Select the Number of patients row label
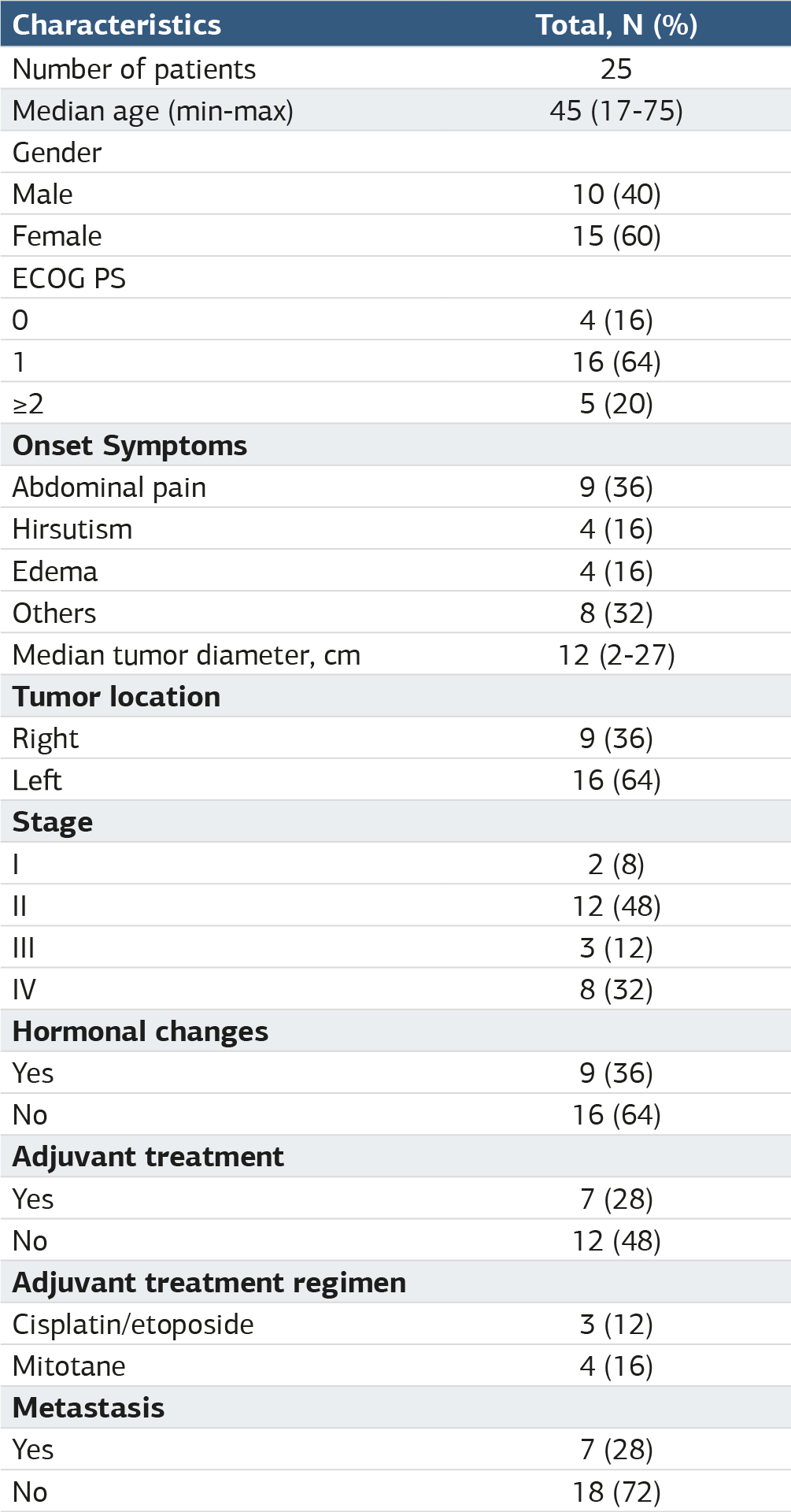791x1512 pixels. click(134, 69)
